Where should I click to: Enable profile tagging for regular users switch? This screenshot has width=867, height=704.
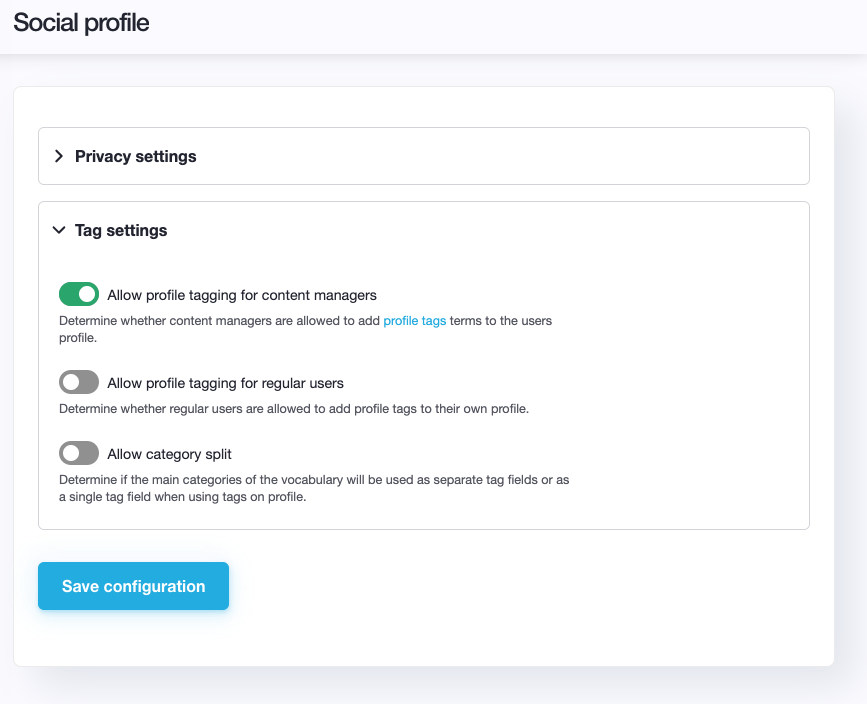coord(79,382)
